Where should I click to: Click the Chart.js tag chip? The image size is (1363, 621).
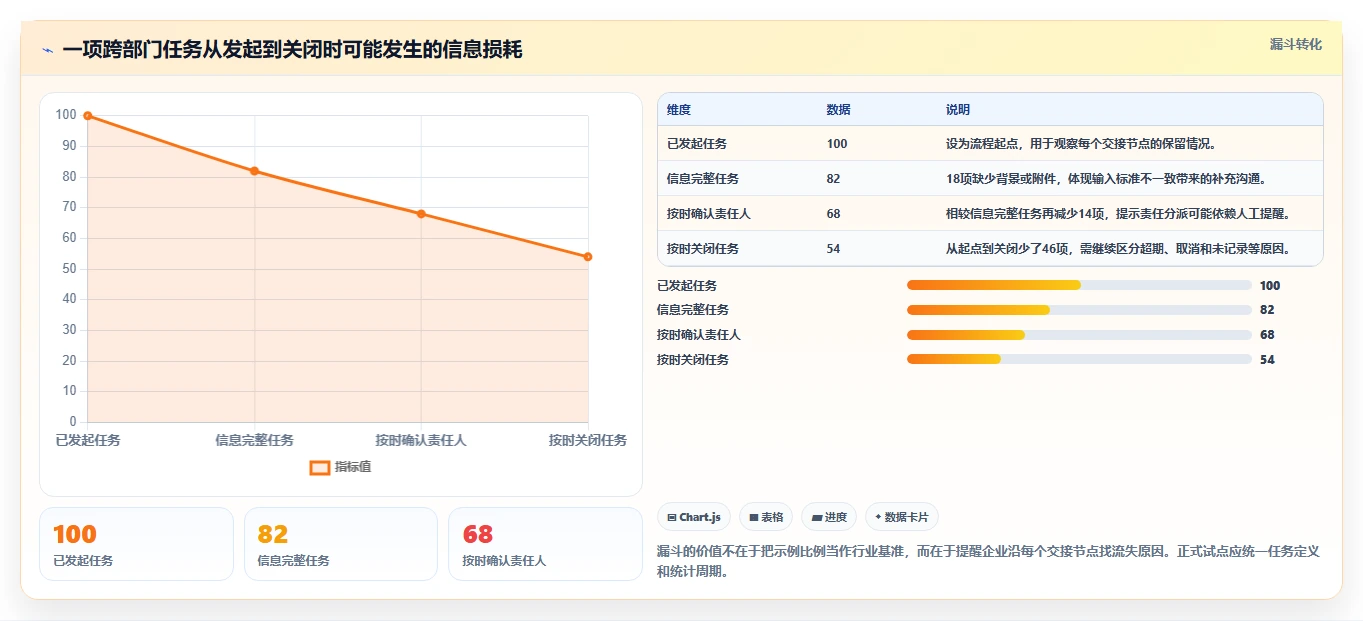click(693, 517)
